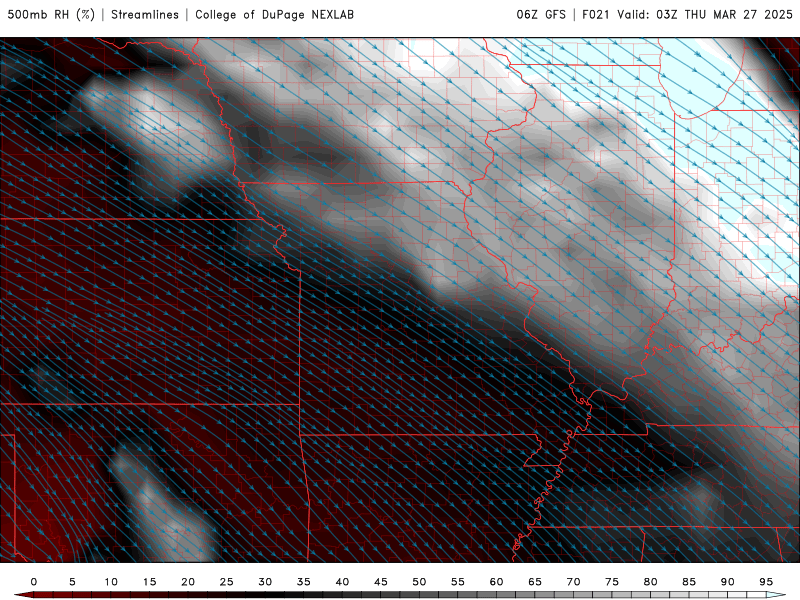Click the "500mb RH (%)" title text
Image resolution: width=800 pixels, height=600 pixels.
(x=51, y=15)
